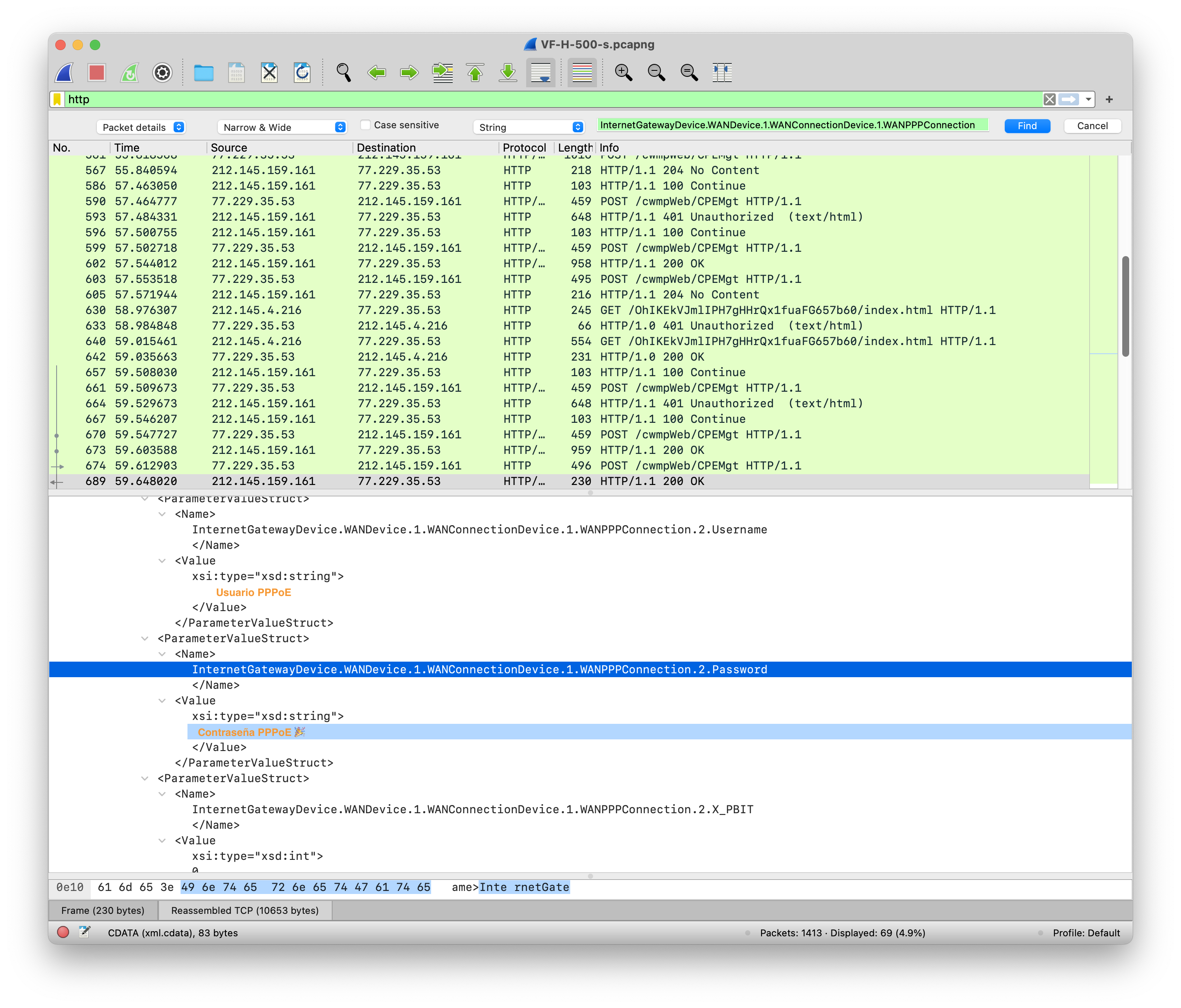Cancel the find packet bar
Image resolution: width=1181 pixels, height=1008 pixels.
tap(1092, 126)
